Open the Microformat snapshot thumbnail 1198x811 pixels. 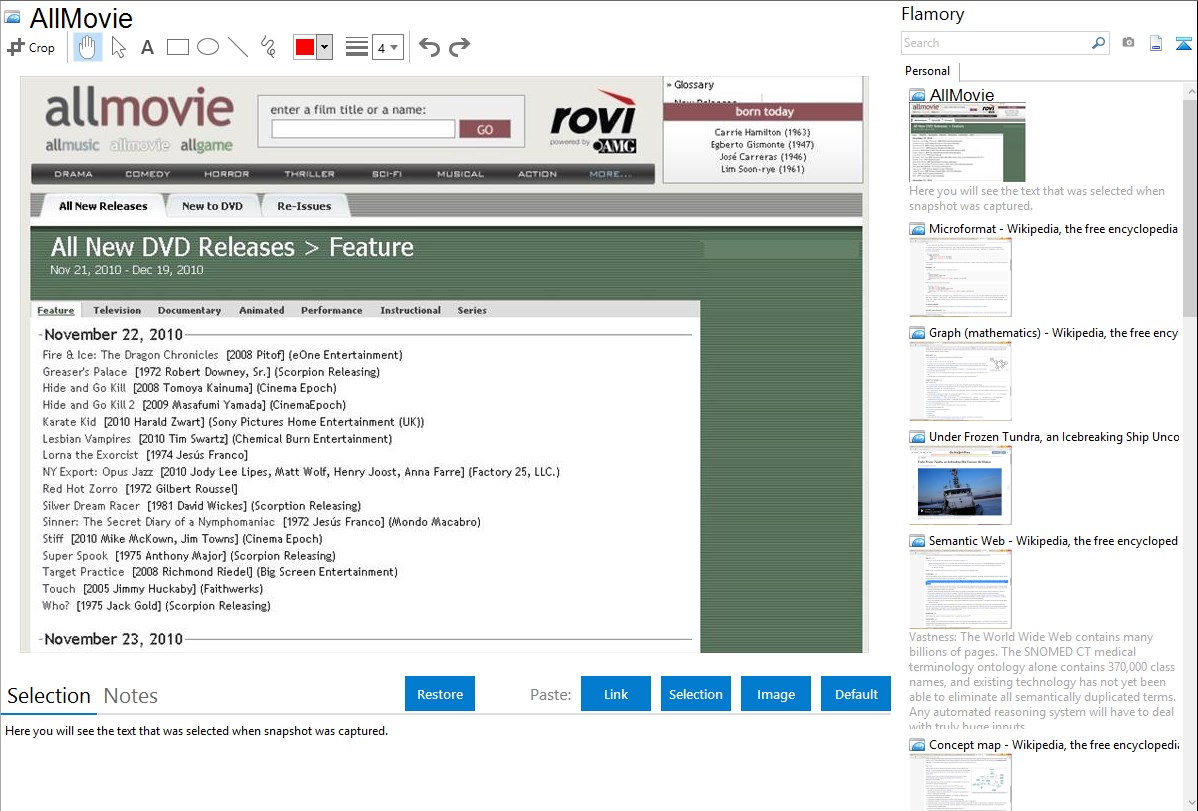coord(960,277)
